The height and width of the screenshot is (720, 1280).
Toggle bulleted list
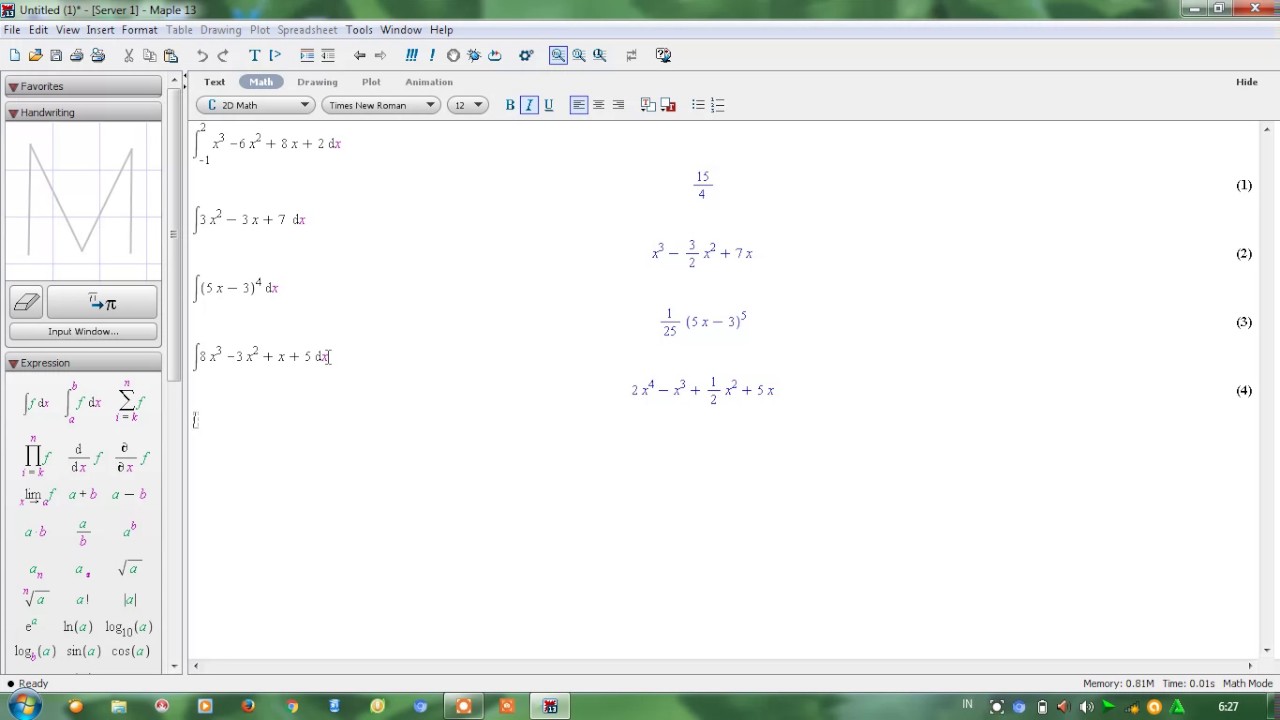tap(698, 105)
